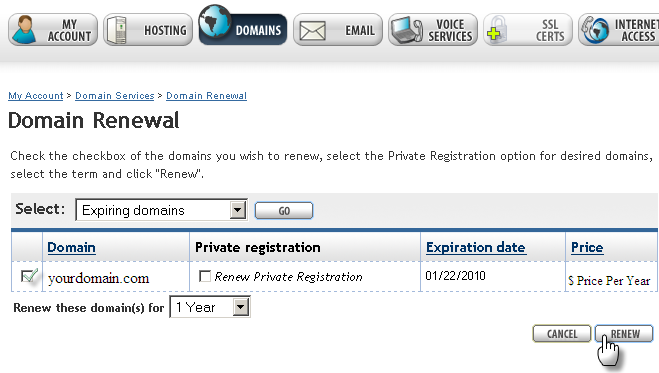Screen dimensions: 659x373
Task: Open the 1 Year term dropdown
Action: 210,307
